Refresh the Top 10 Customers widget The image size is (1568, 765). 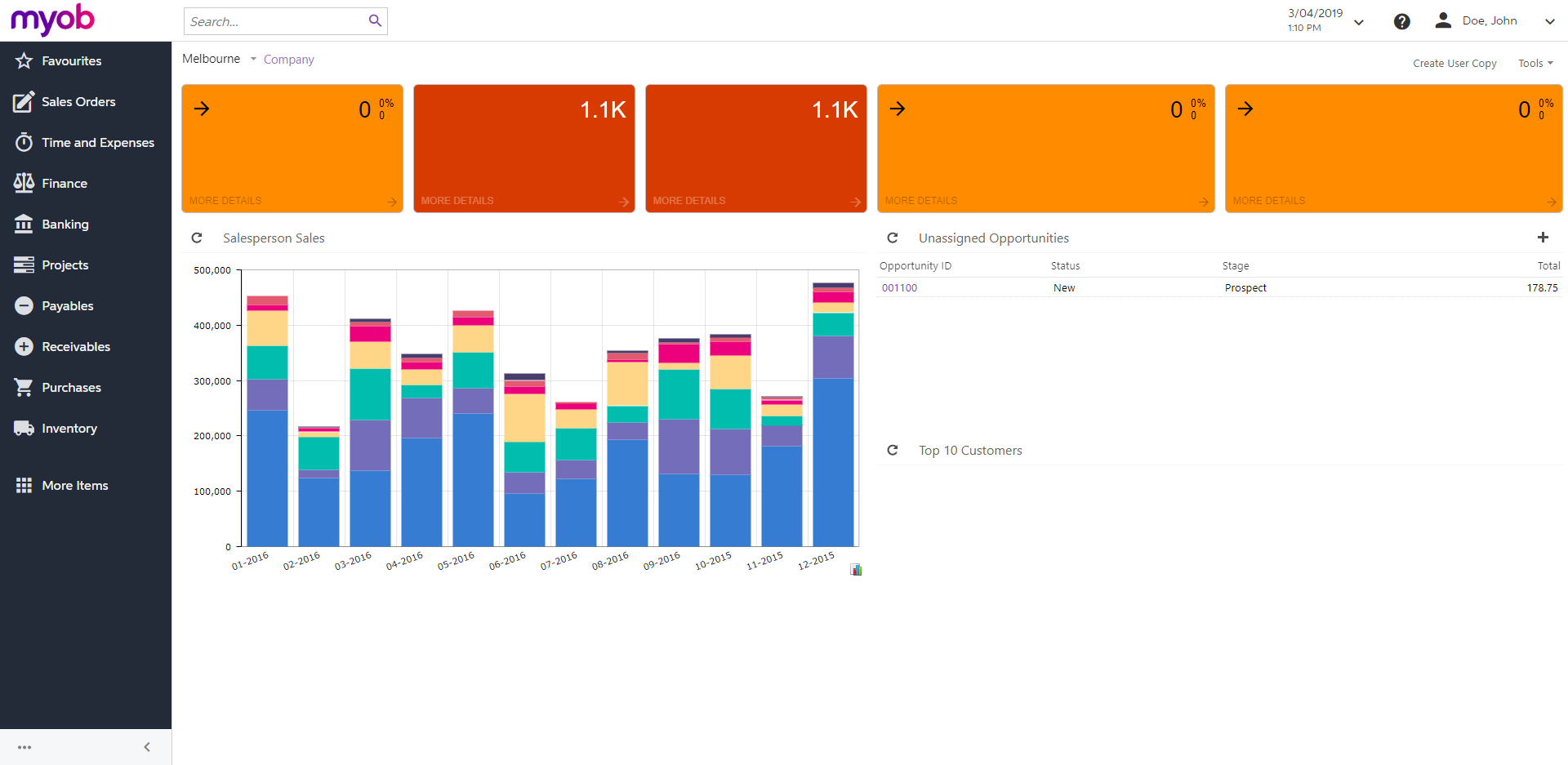(x=893, y=451)
